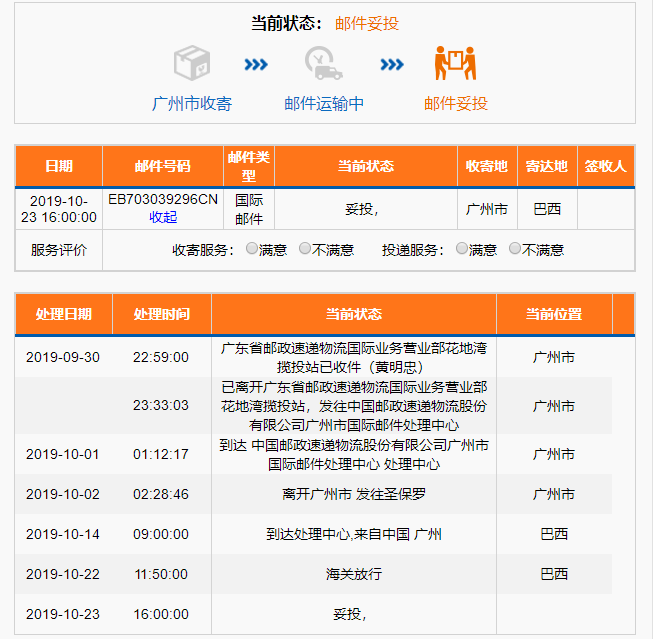
Task: Click the 服务评价 row label
Action: [59, 250]
